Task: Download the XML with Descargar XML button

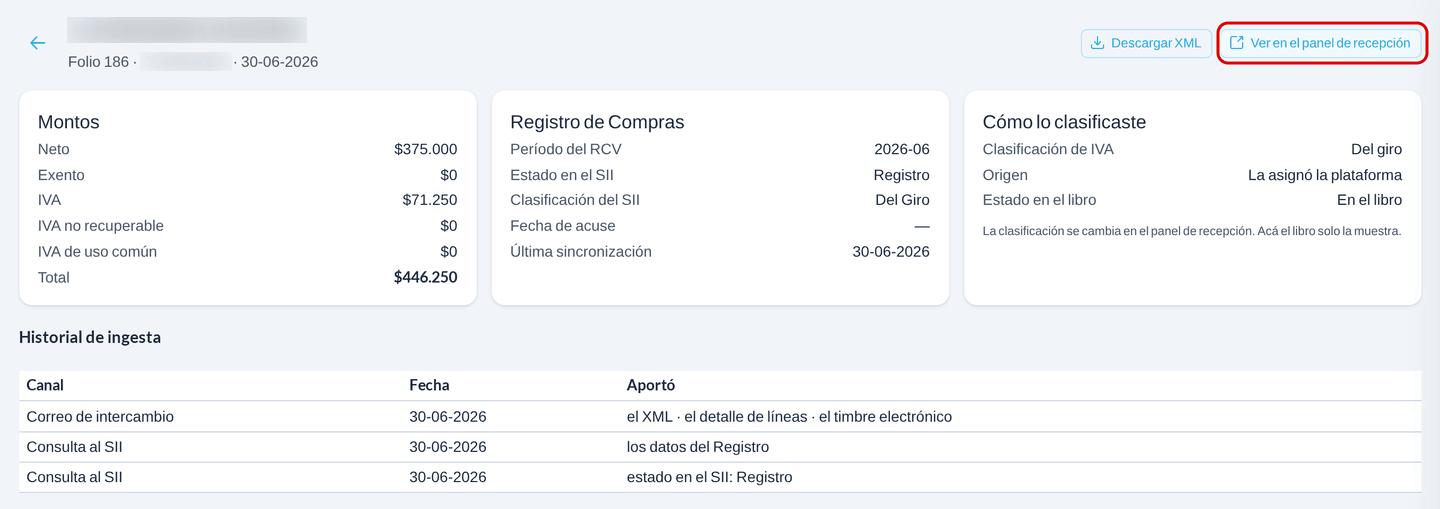Action: pos(1146,43)
